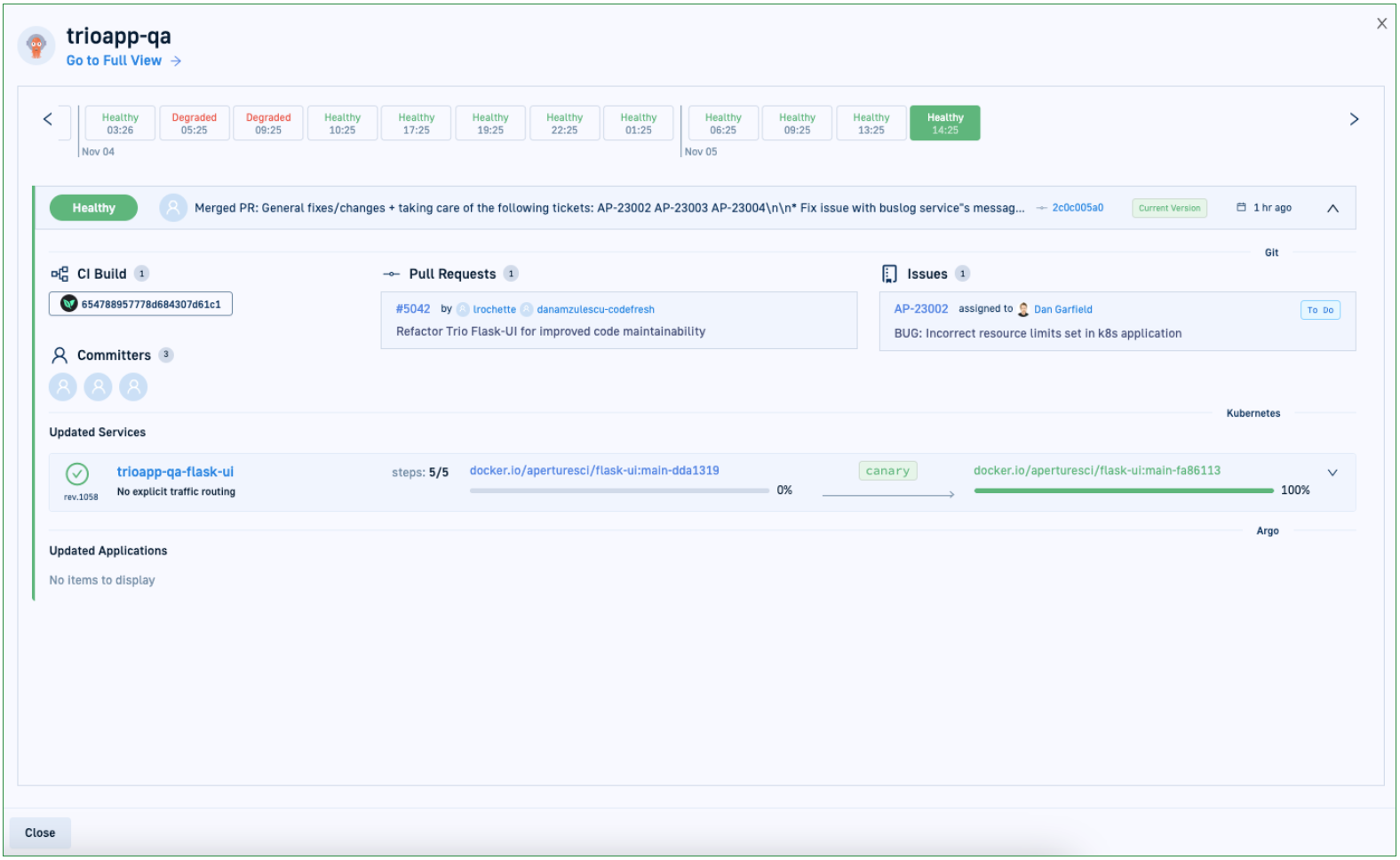Click the CI build hash 654788957778d684307d61c1

tap(141, 304)
